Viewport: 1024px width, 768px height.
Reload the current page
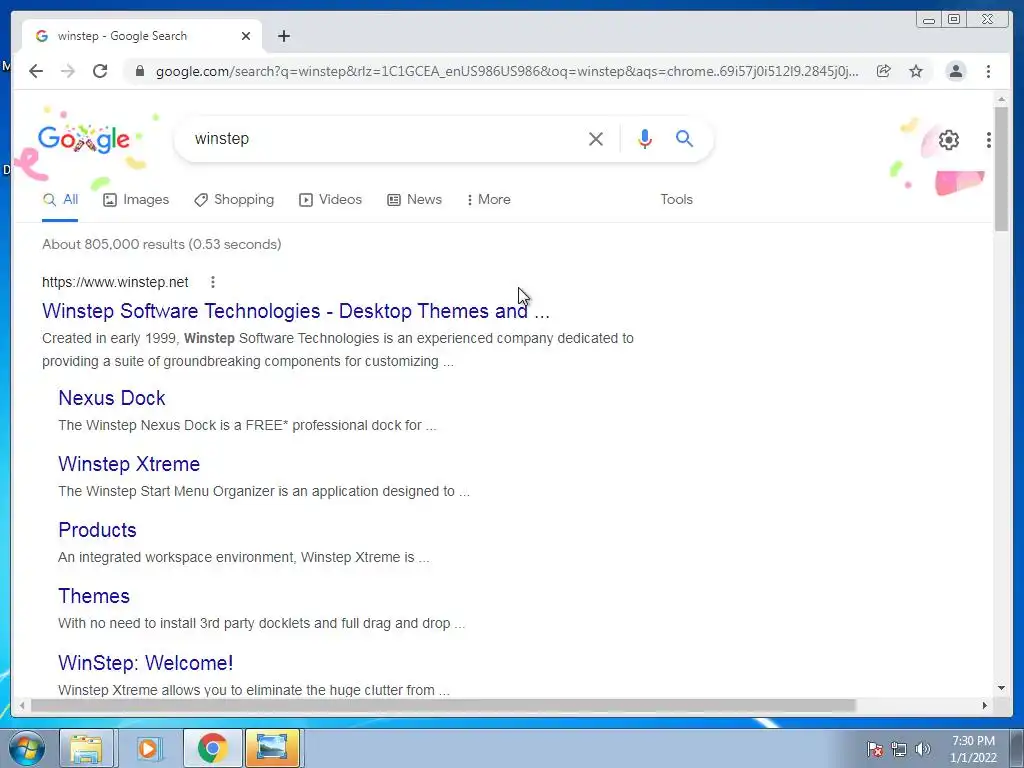[100, 71]
